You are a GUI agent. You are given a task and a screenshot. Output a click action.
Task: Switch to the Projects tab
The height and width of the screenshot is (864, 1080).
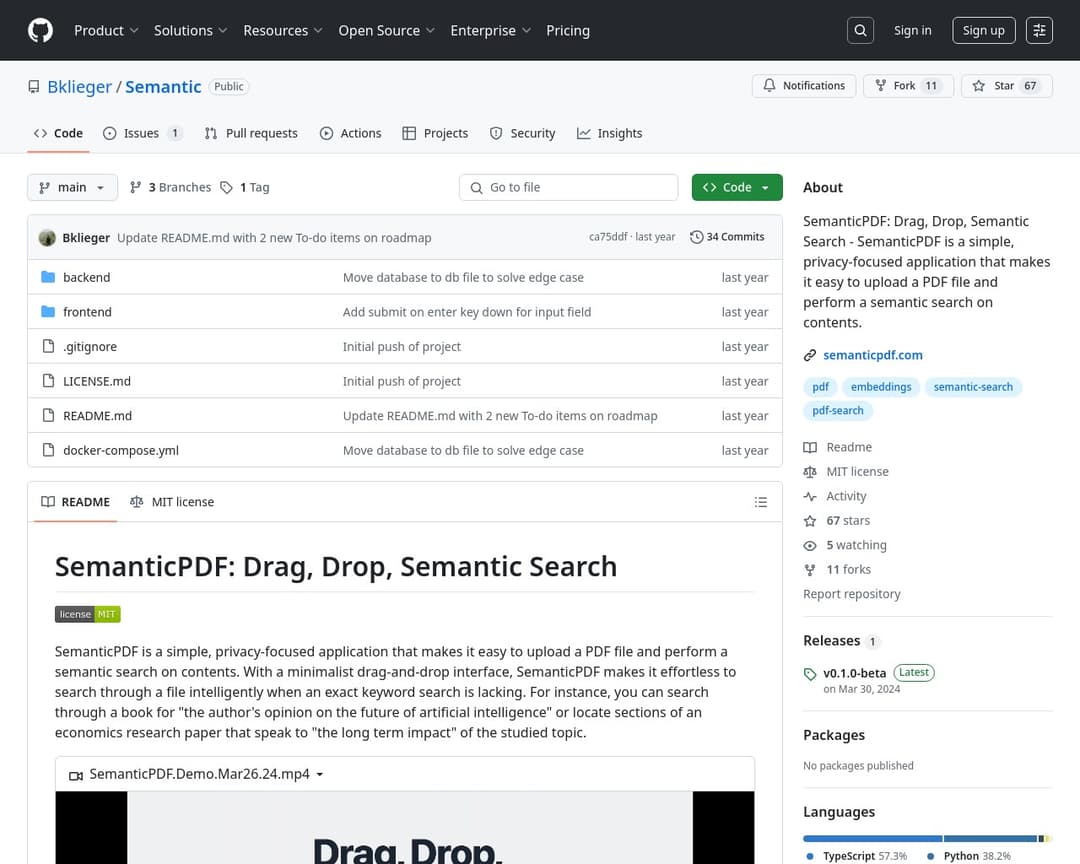click(435, 133)
